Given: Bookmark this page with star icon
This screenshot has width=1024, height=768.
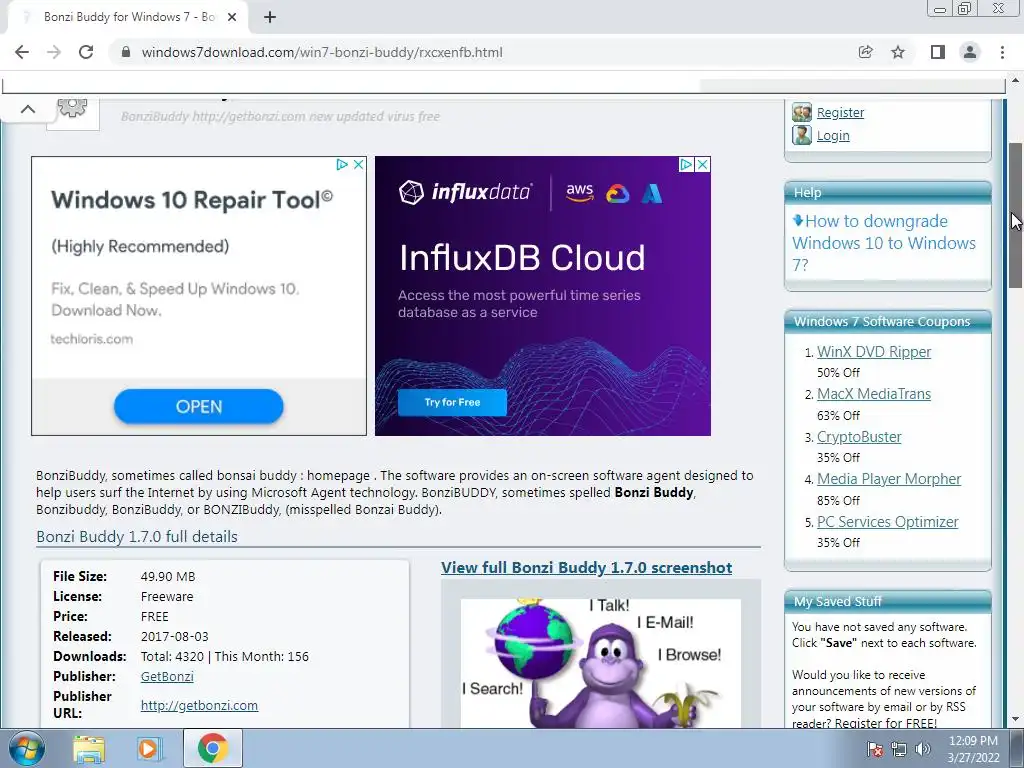Looking at the screenshot, I should coord(898,52).
